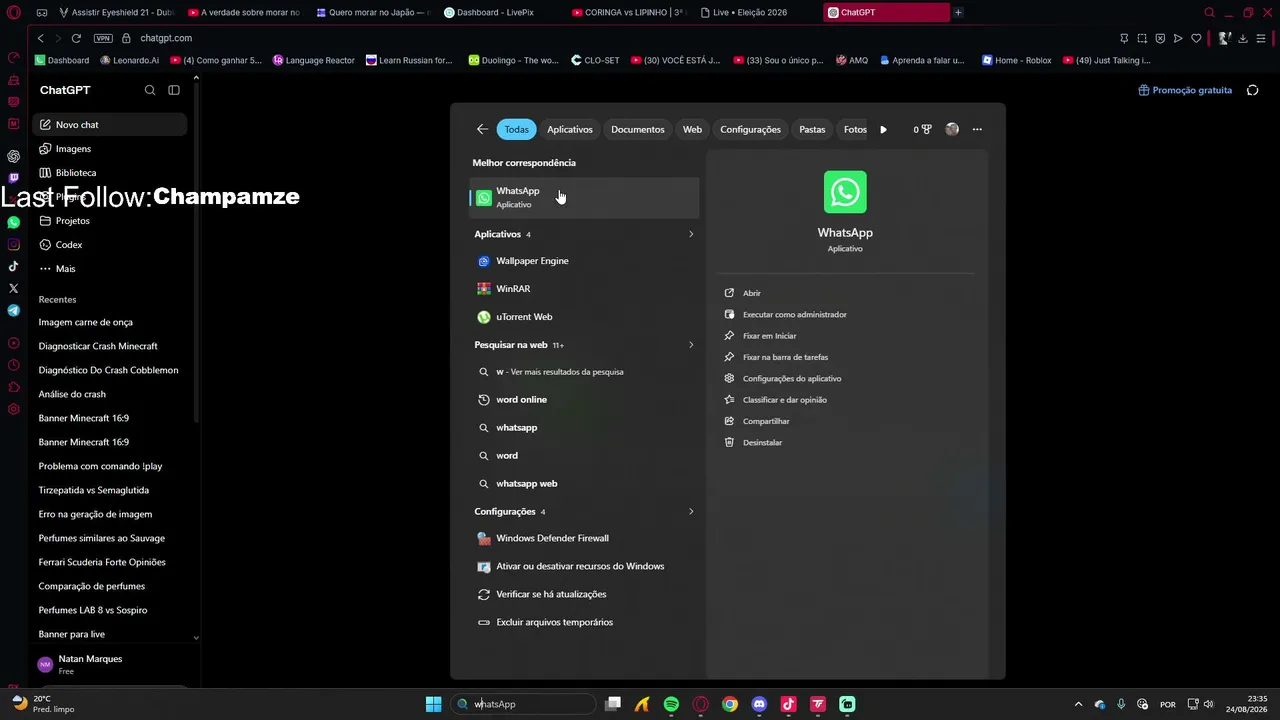Choose the 'whatsapp web' suggestion
1280x720 pixels.
(584, 484)
